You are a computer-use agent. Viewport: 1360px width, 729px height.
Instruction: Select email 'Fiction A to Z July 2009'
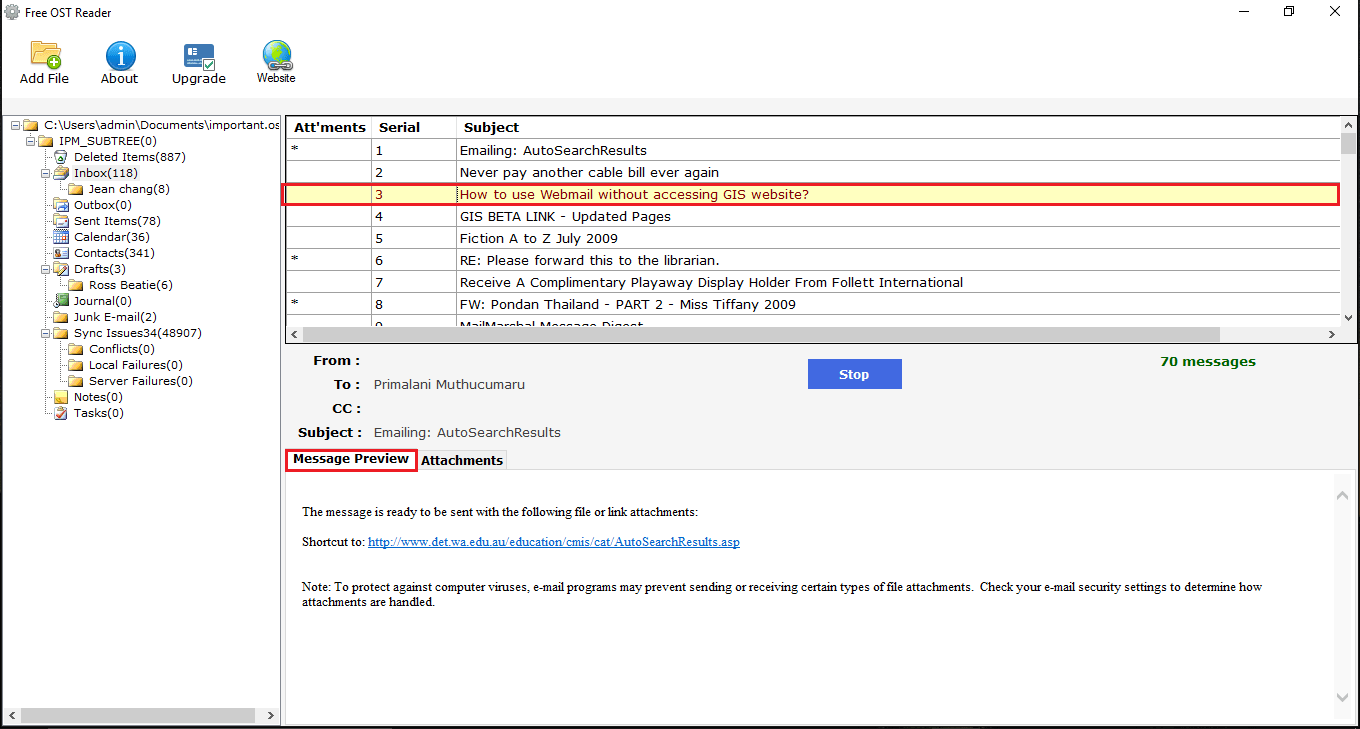point(538,238)
